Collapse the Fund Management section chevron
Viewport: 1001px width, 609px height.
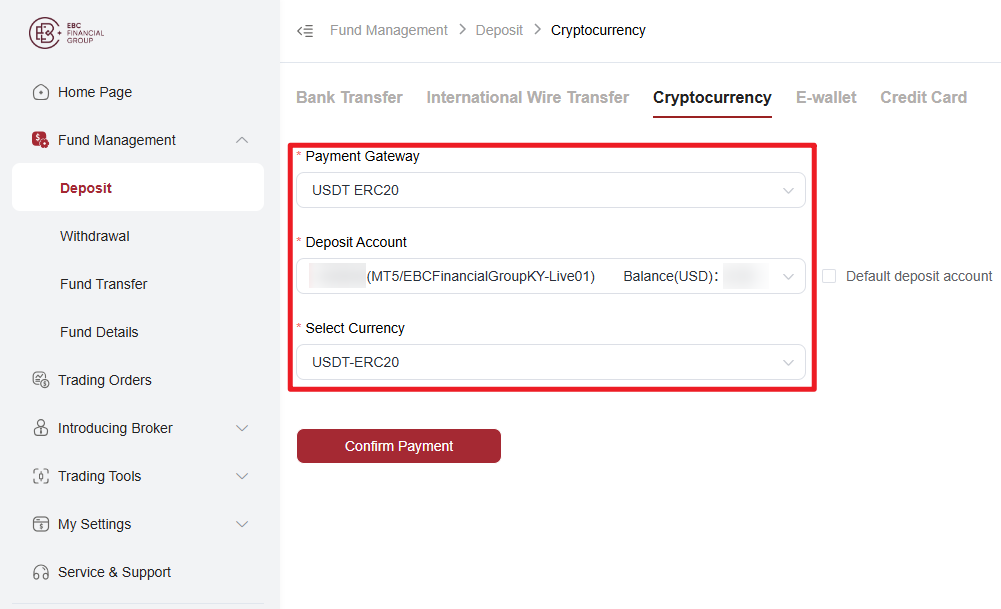pyautogui.click(x=242, y=140)
